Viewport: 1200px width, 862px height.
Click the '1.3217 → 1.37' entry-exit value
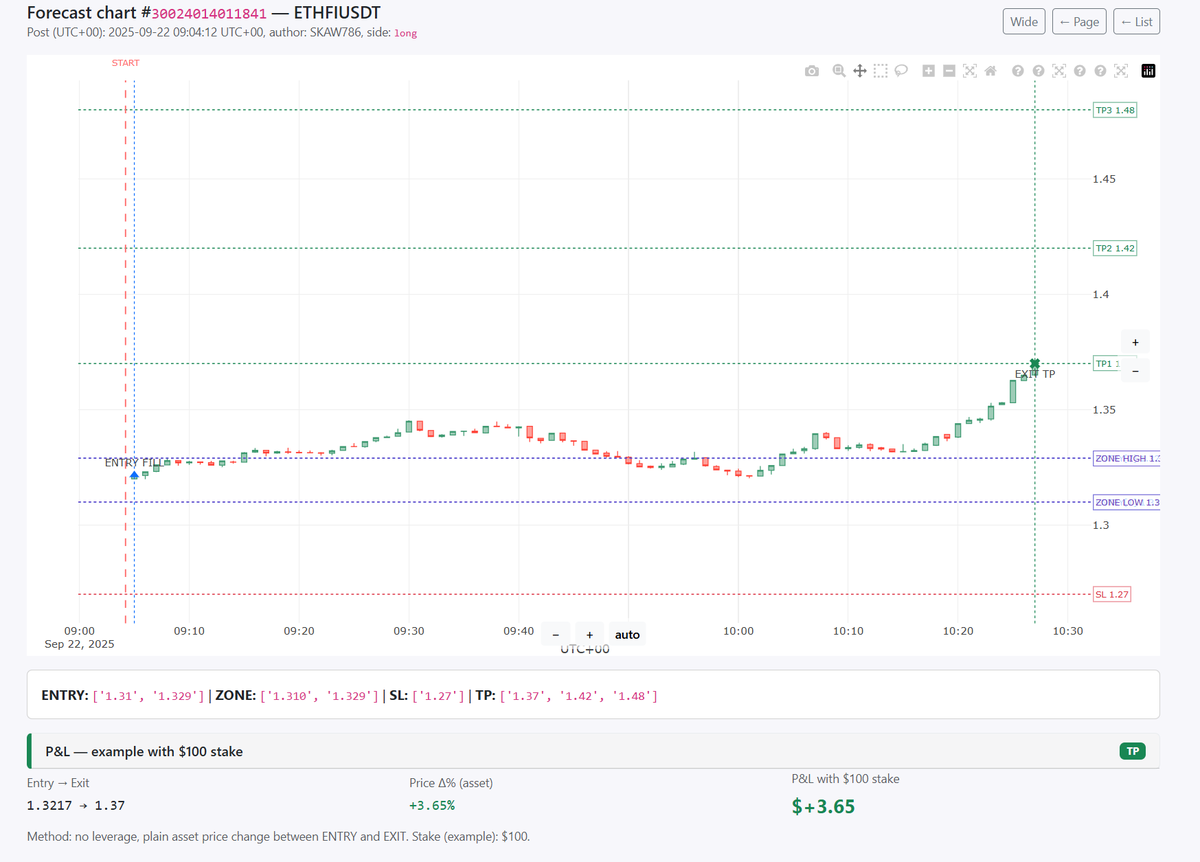coord(76,804)
